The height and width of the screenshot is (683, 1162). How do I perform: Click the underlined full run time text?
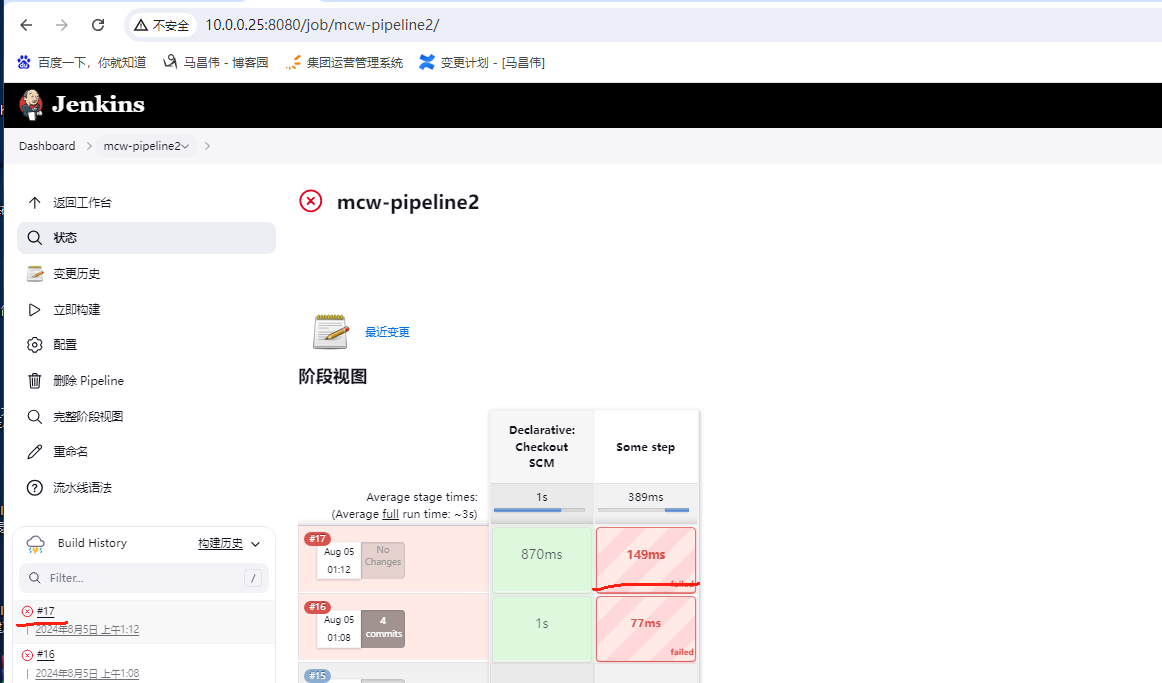point(390,514)
